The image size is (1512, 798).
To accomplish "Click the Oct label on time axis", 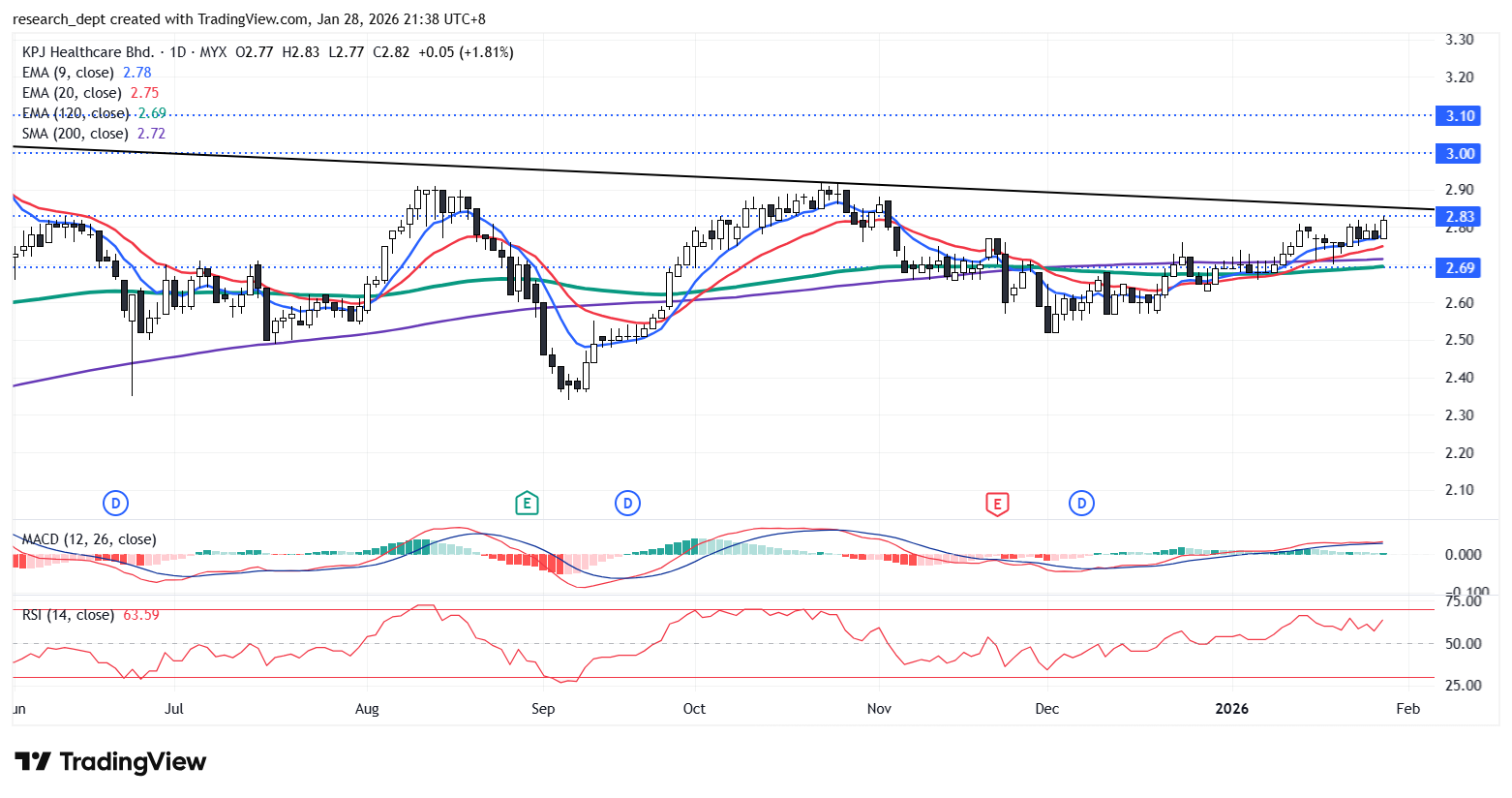I will click(x=694, y=709).
